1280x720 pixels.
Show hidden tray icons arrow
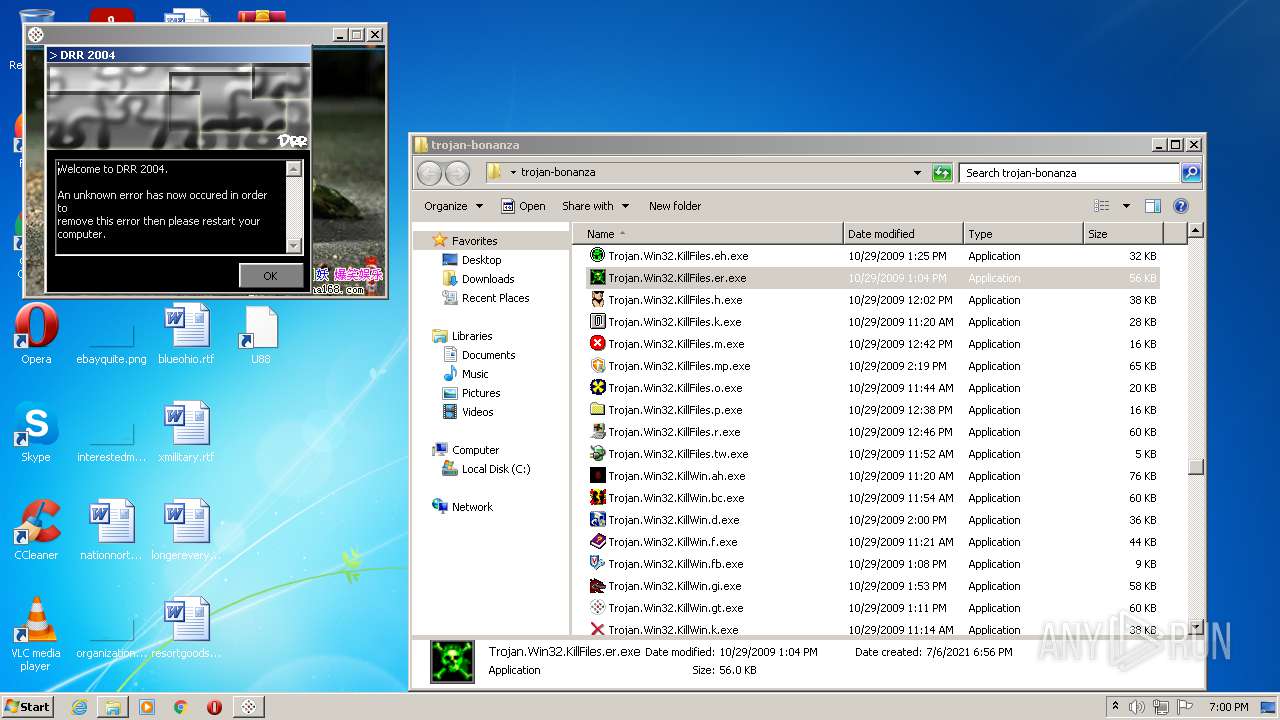pos(1115,707)
